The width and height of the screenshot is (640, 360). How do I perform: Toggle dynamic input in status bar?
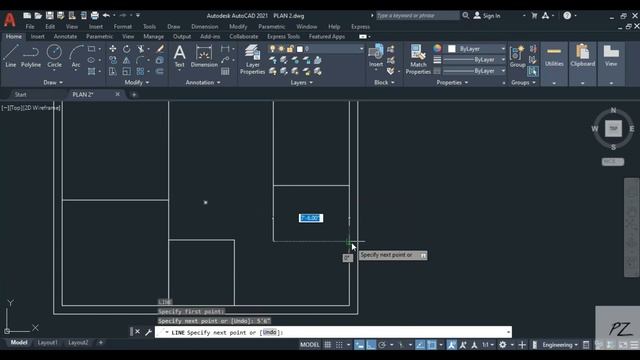click(x=359, y=345)
